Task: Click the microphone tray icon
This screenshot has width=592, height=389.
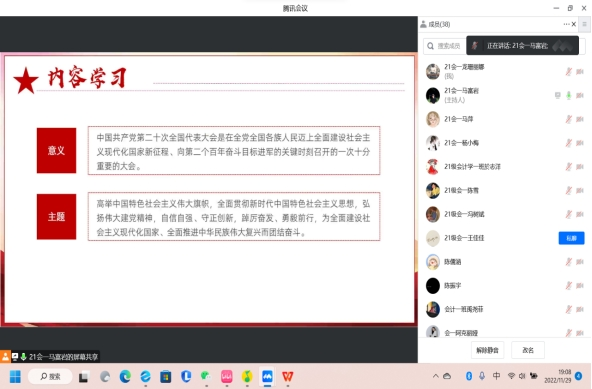Action: [x=482, y=376]
